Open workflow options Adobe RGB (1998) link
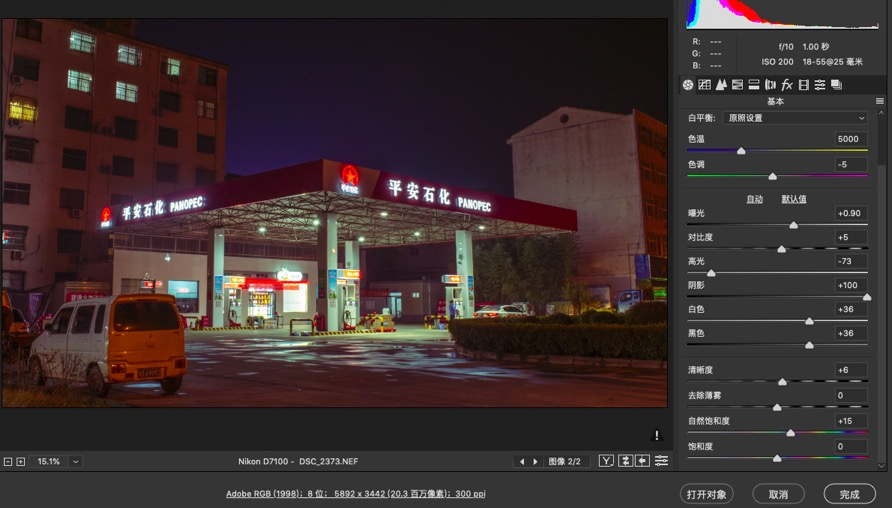This screenshot has height=508, width=892. coord(356,494)
